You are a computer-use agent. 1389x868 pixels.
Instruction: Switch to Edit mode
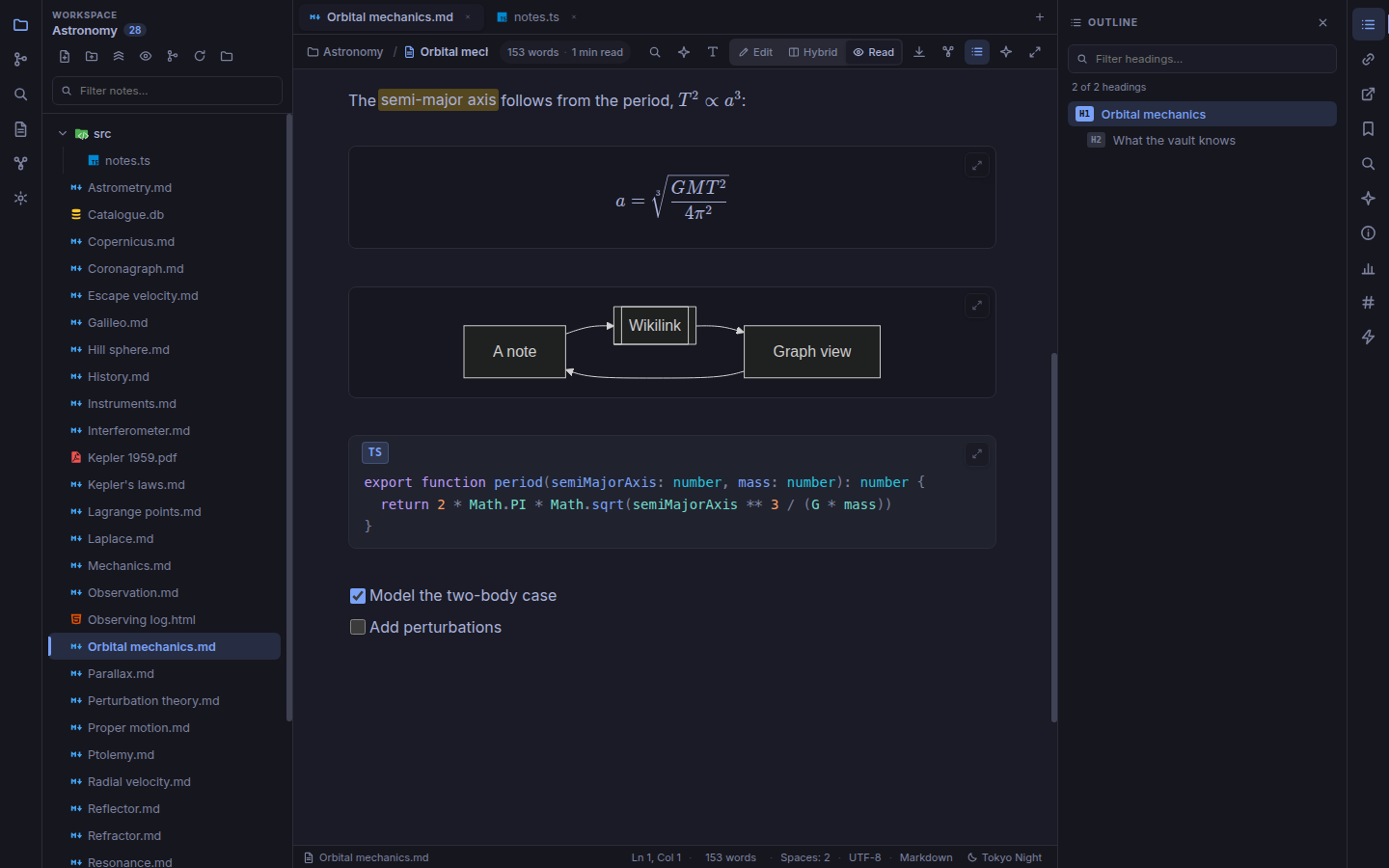tap(756, 52)
